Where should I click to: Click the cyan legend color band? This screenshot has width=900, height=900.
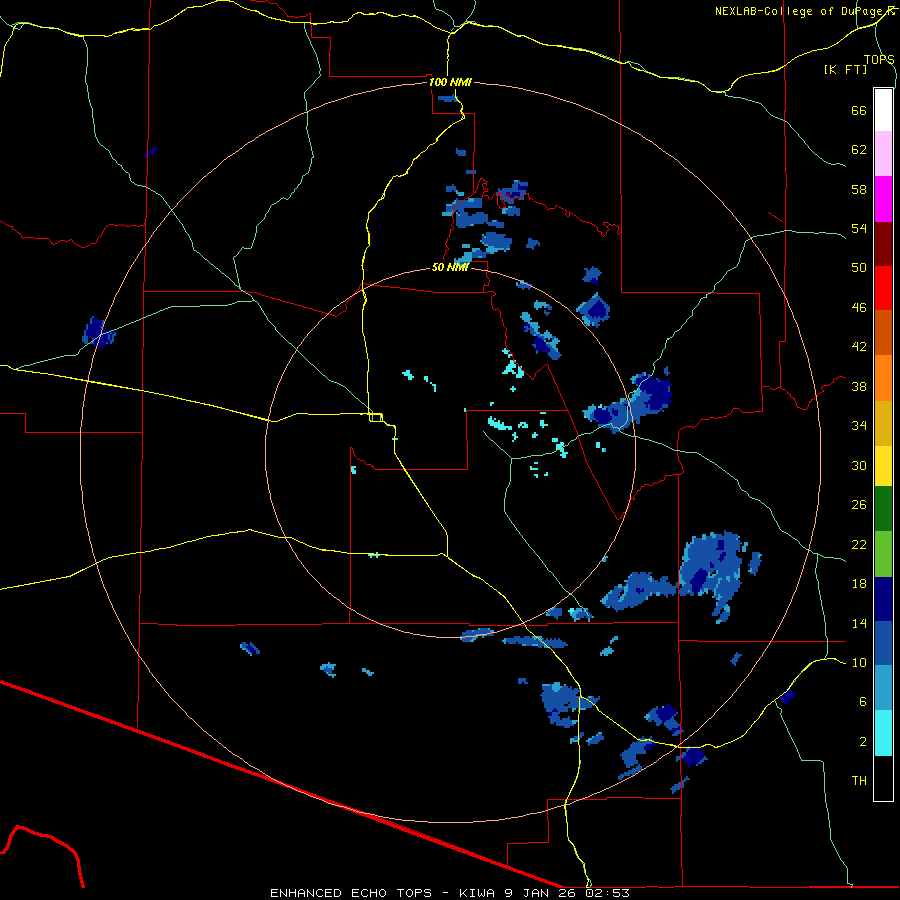[x=883, y=733]
